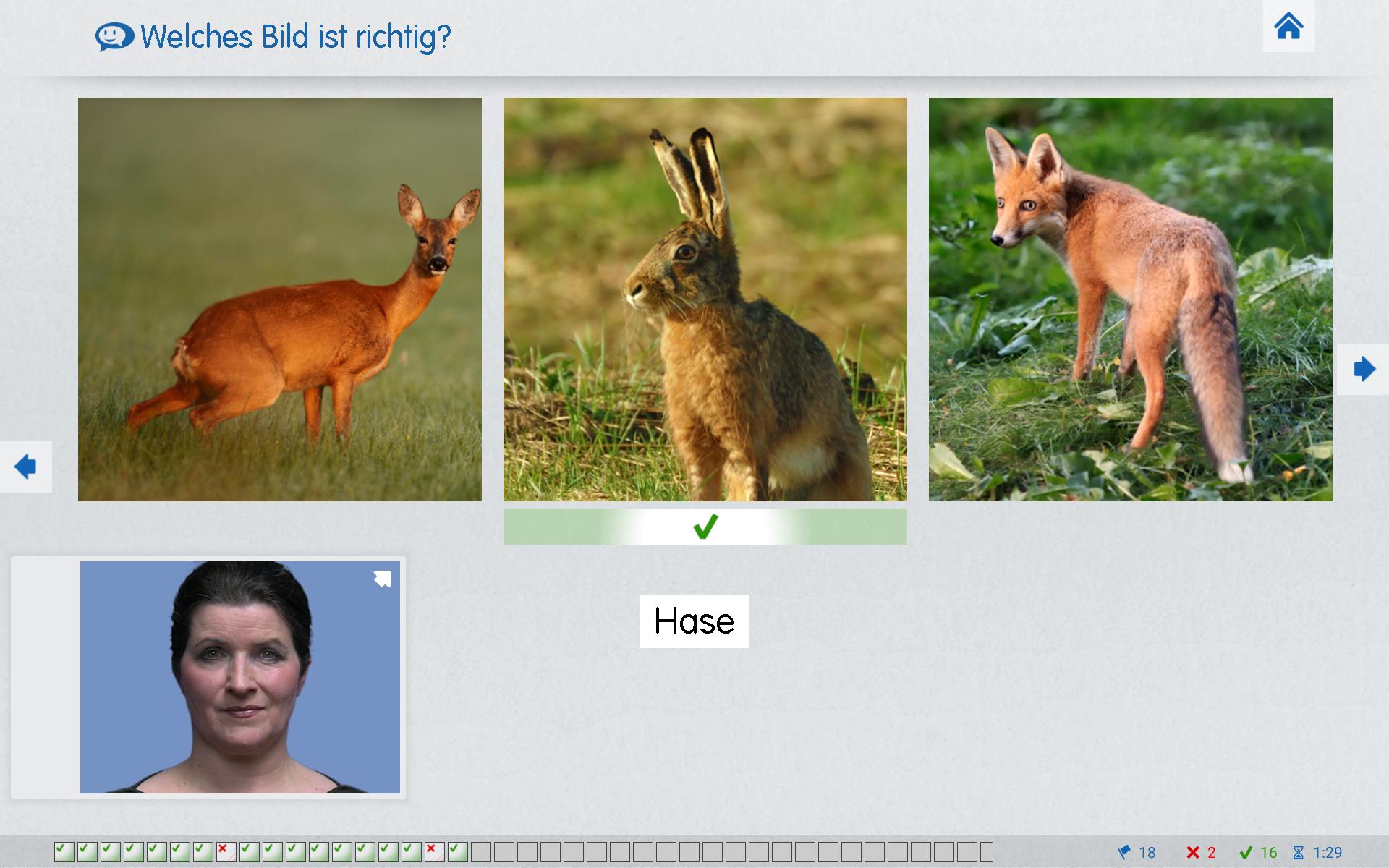
Task: Go to the home screen
Action: pyautogui.click(x=1288, y=26)
